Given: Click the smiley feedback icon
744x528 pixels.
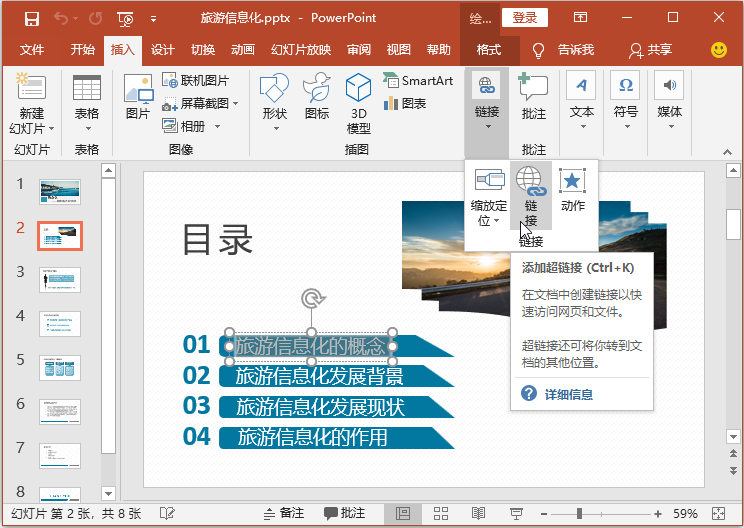Looking at the screenshot, I should pos(719,50).
